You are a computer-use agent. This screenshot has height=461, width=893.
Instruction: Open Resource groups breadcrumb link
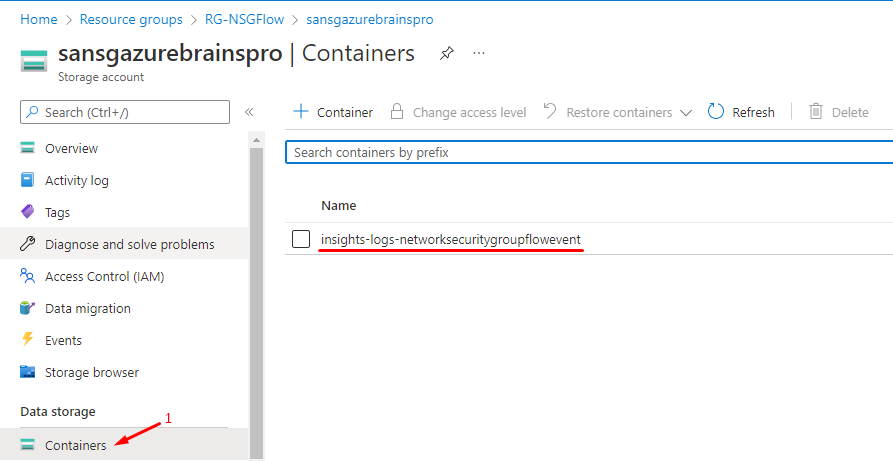[131, 19]
